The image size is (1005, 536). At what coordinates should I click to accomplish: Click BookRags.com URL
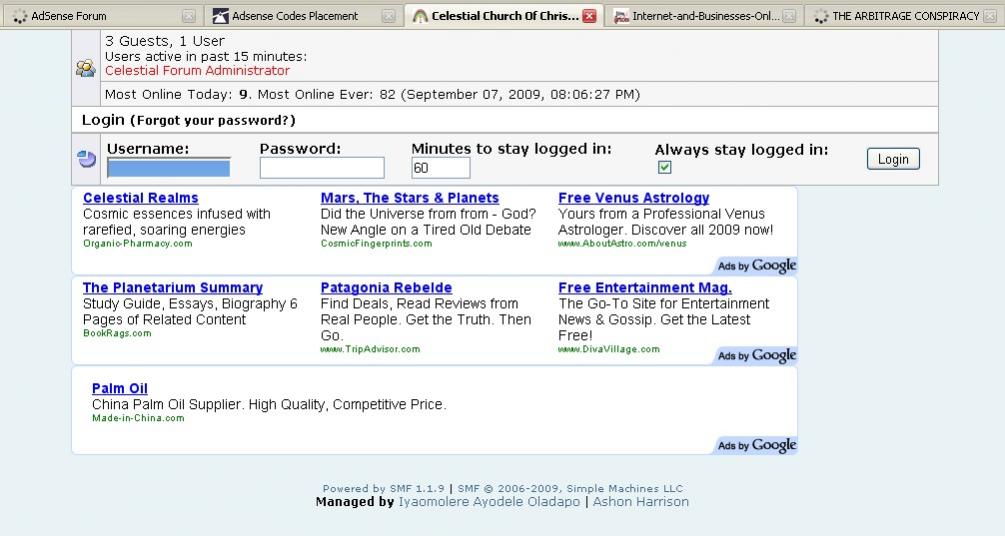tap(117, 333)
